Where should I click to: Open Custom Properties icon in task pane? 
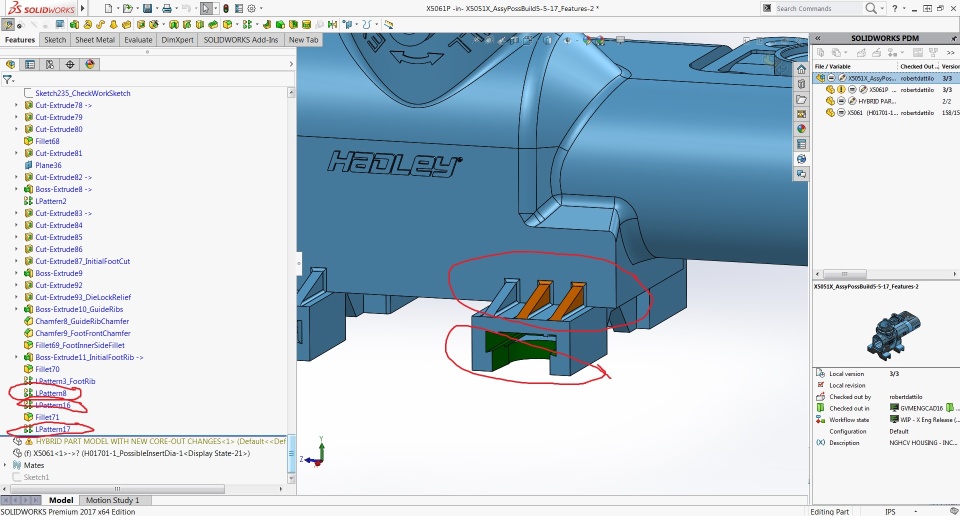[801, 144]
